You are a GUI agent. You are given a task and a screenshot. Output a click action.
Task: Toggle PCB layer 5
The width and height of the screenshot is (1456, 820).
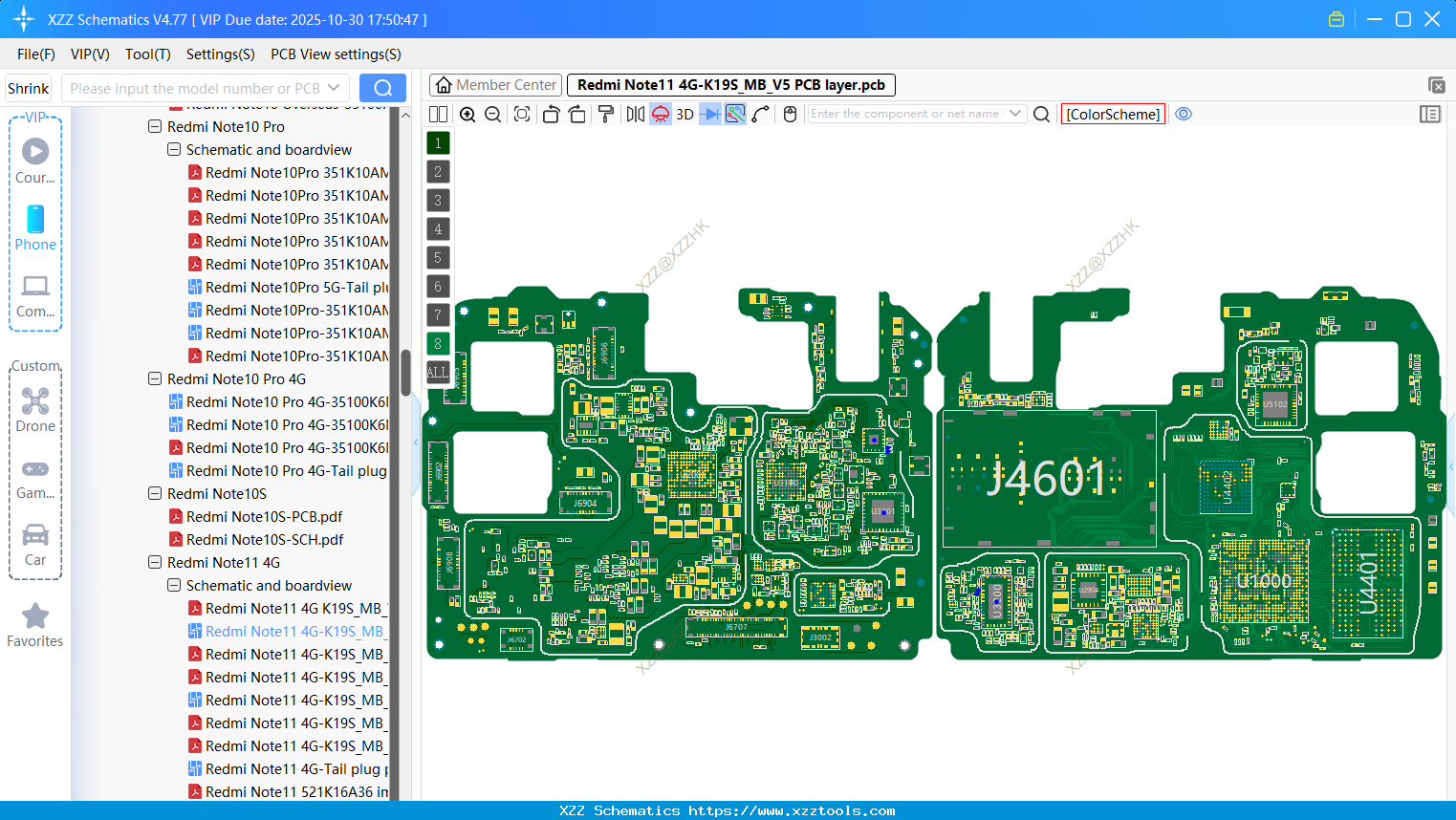pyautogui.click(x=438, y=258)
